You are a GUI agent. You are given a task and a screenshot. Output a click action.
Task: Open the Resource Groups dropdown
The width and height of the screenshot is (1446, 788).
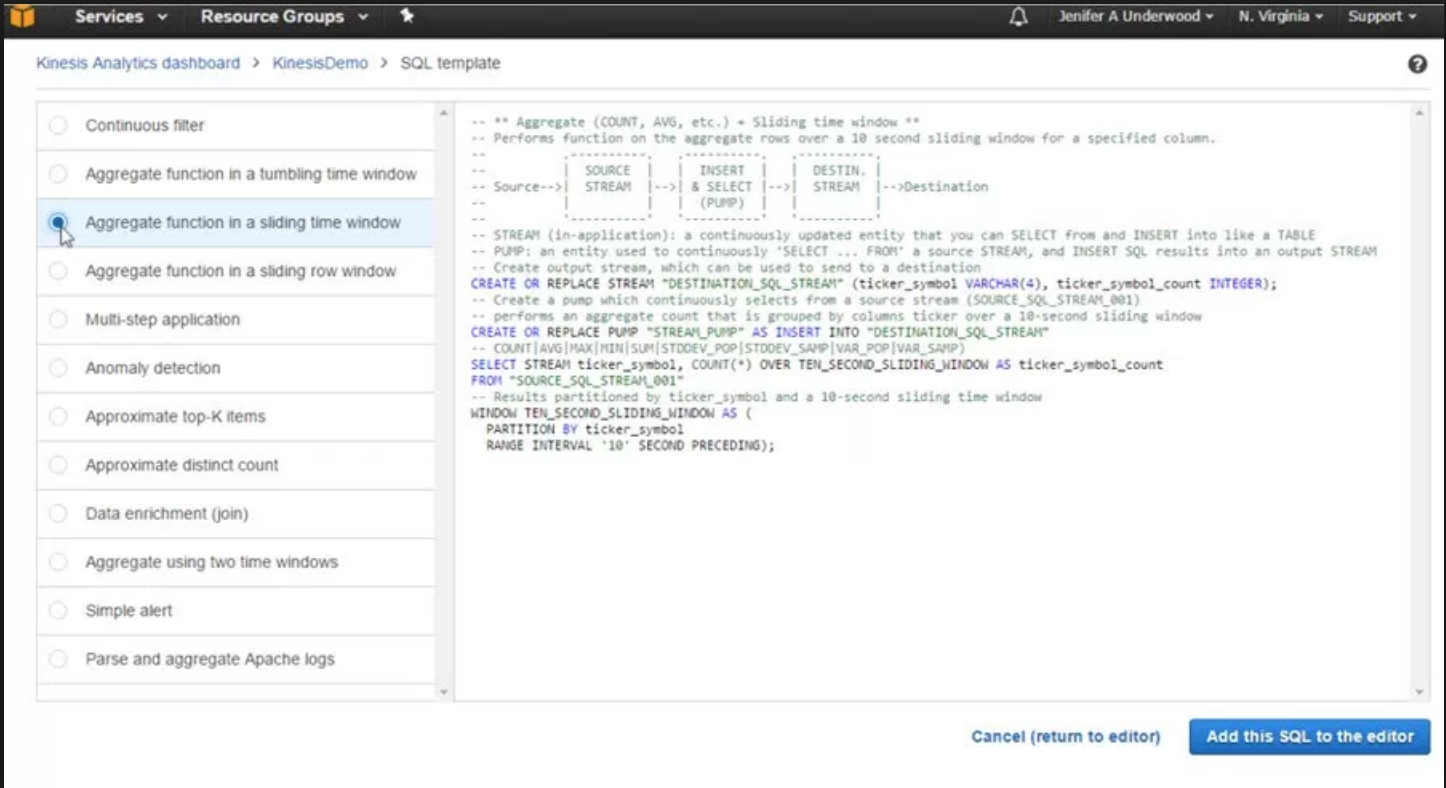[x=284, y=17]
